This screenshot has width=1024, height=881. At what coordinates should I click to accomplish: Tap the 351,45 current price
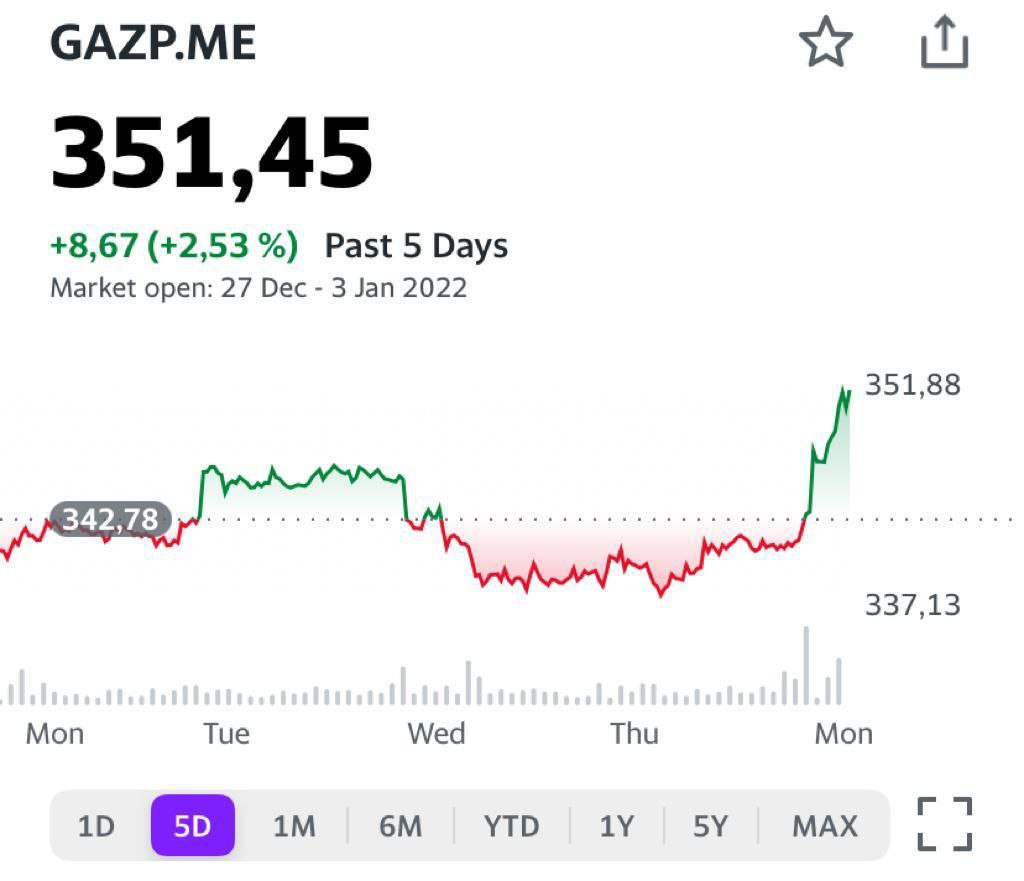[x=212, y=154]
